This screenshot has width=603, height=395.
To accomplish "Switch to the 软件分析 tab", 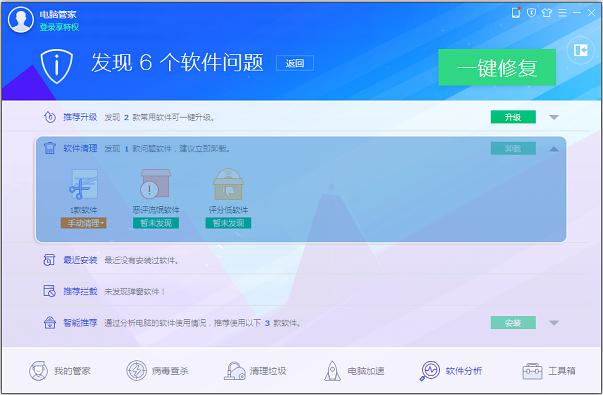I will (451, 371).
